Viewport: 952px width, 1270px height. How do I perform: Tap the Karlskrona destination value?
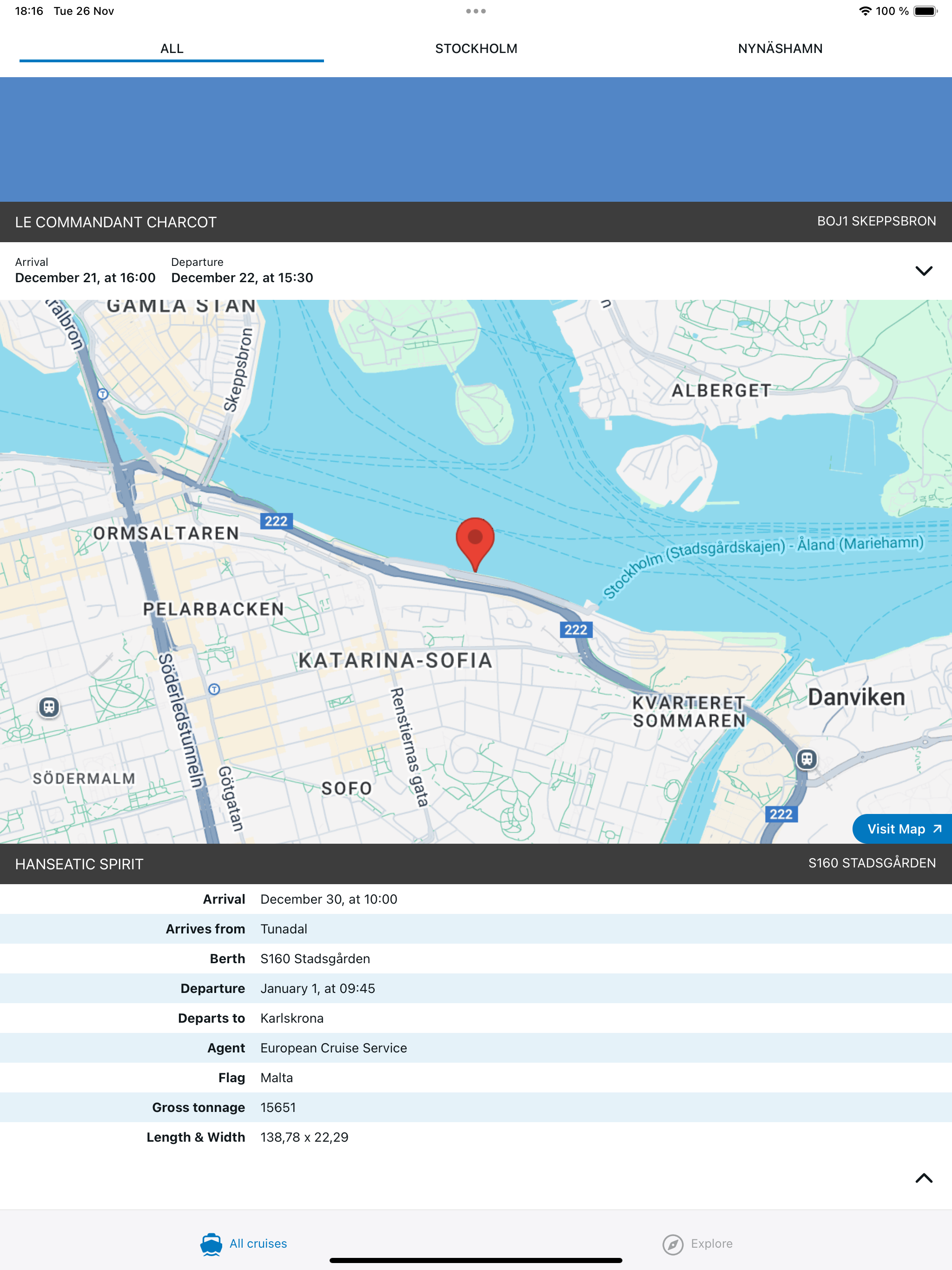pyautogui.click(x=291, y=1019)
